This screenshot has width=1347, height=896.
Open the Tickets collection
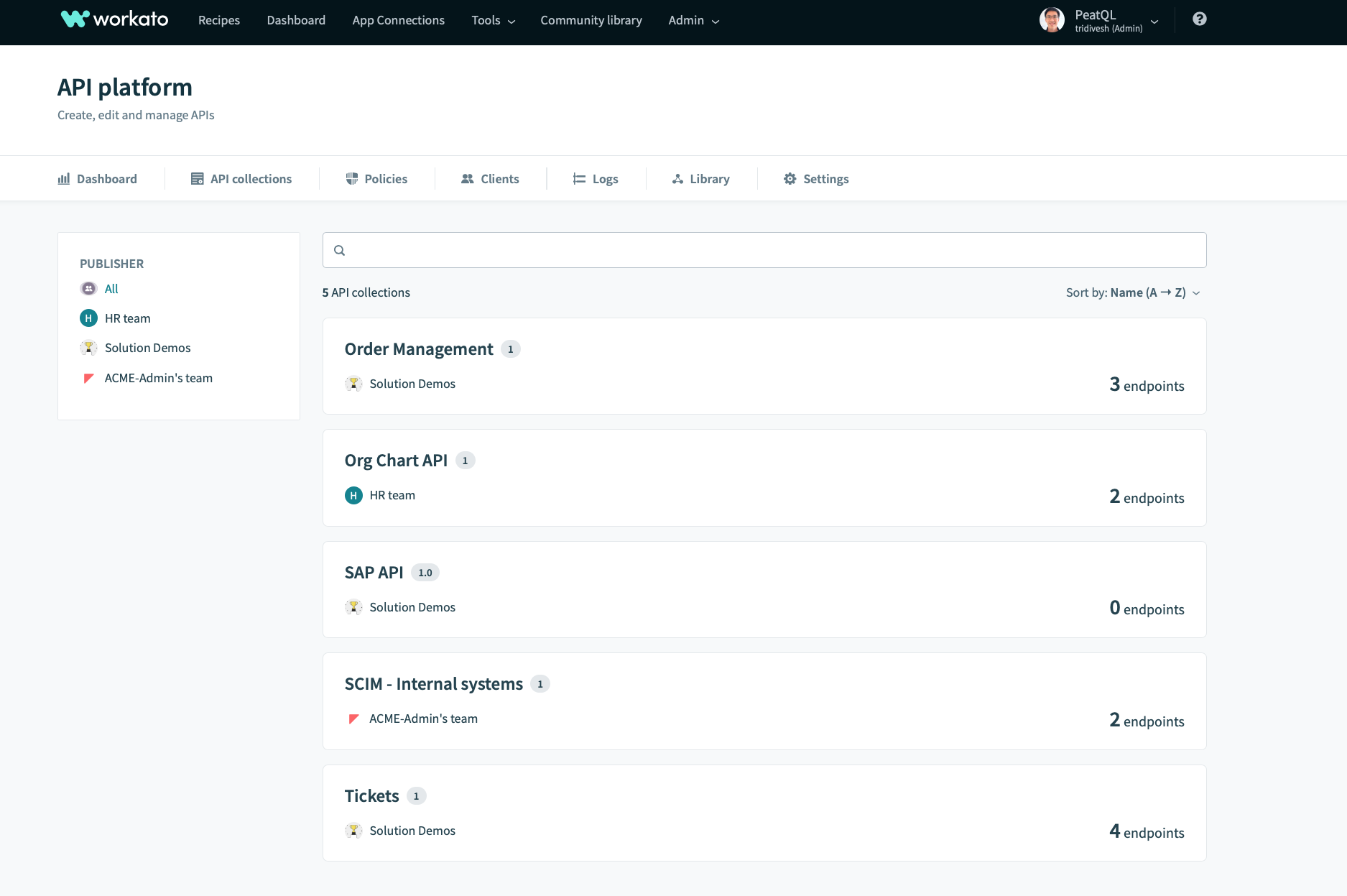371,796
